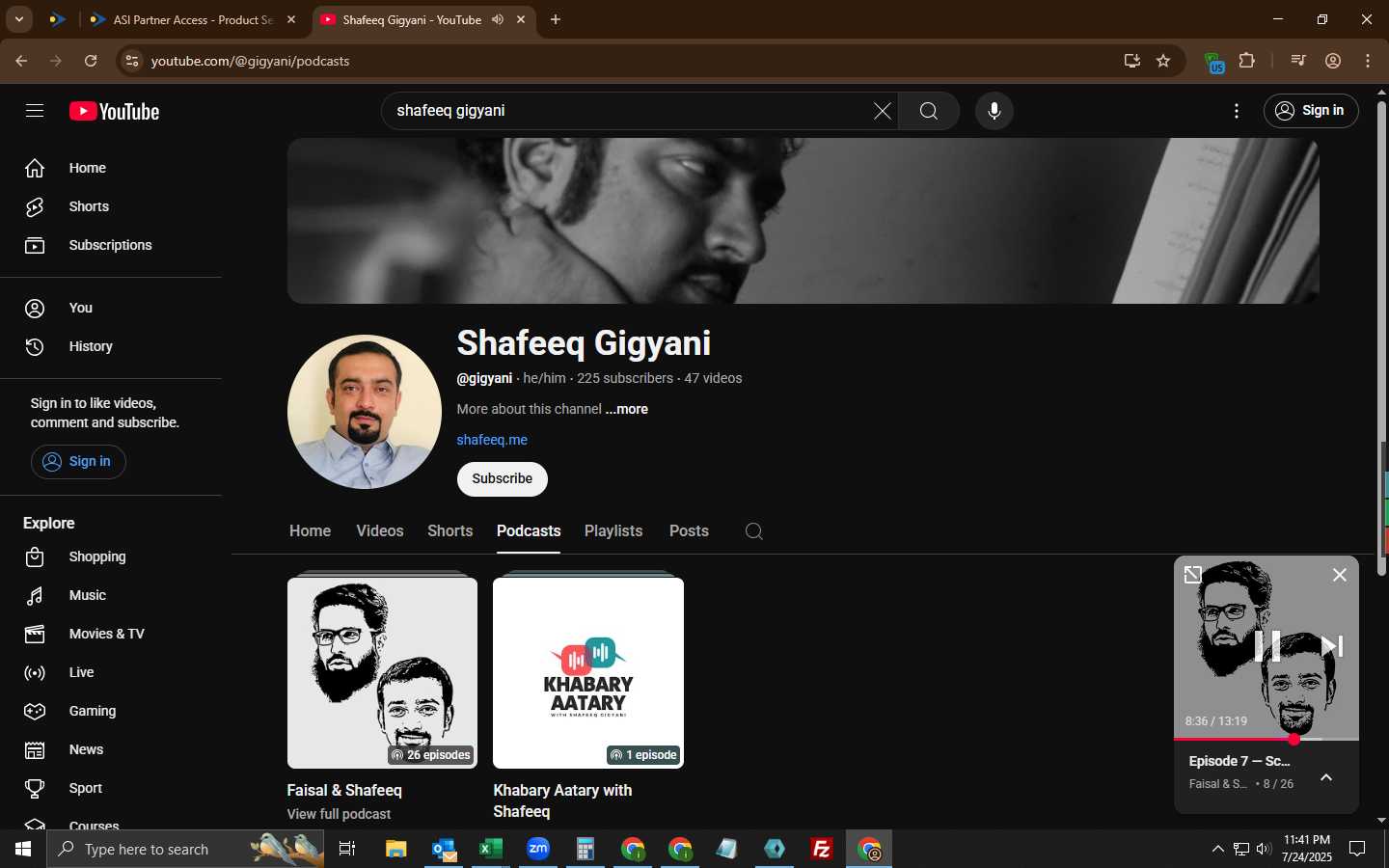Image resolution: width=1389 pixels, height=868 pixels.
Task: Open the shafeeq.me link
Action: click(x=492, y=440)
